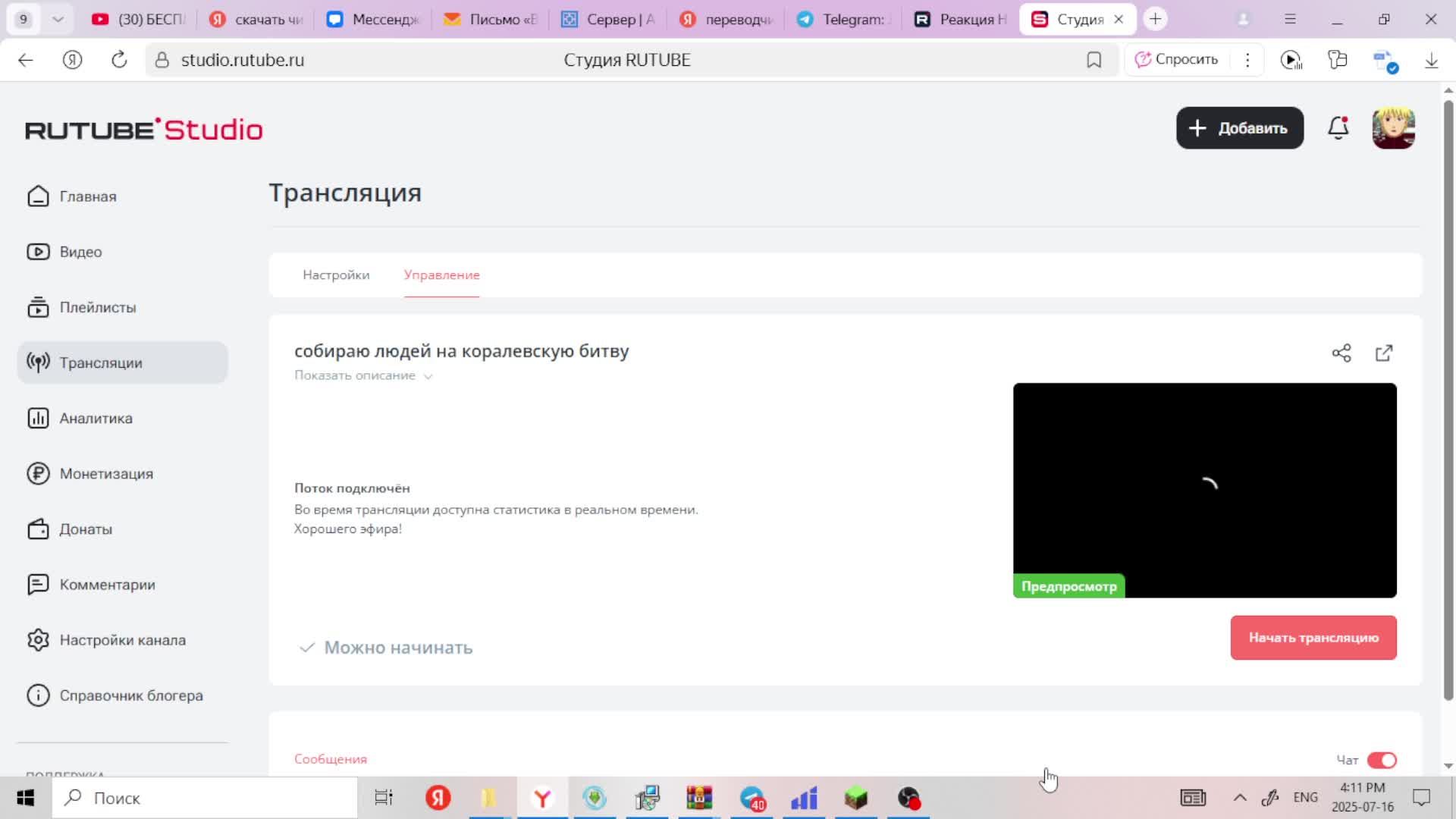Switch to the Письмо browser tab
1456x819 pixels.
491,19
